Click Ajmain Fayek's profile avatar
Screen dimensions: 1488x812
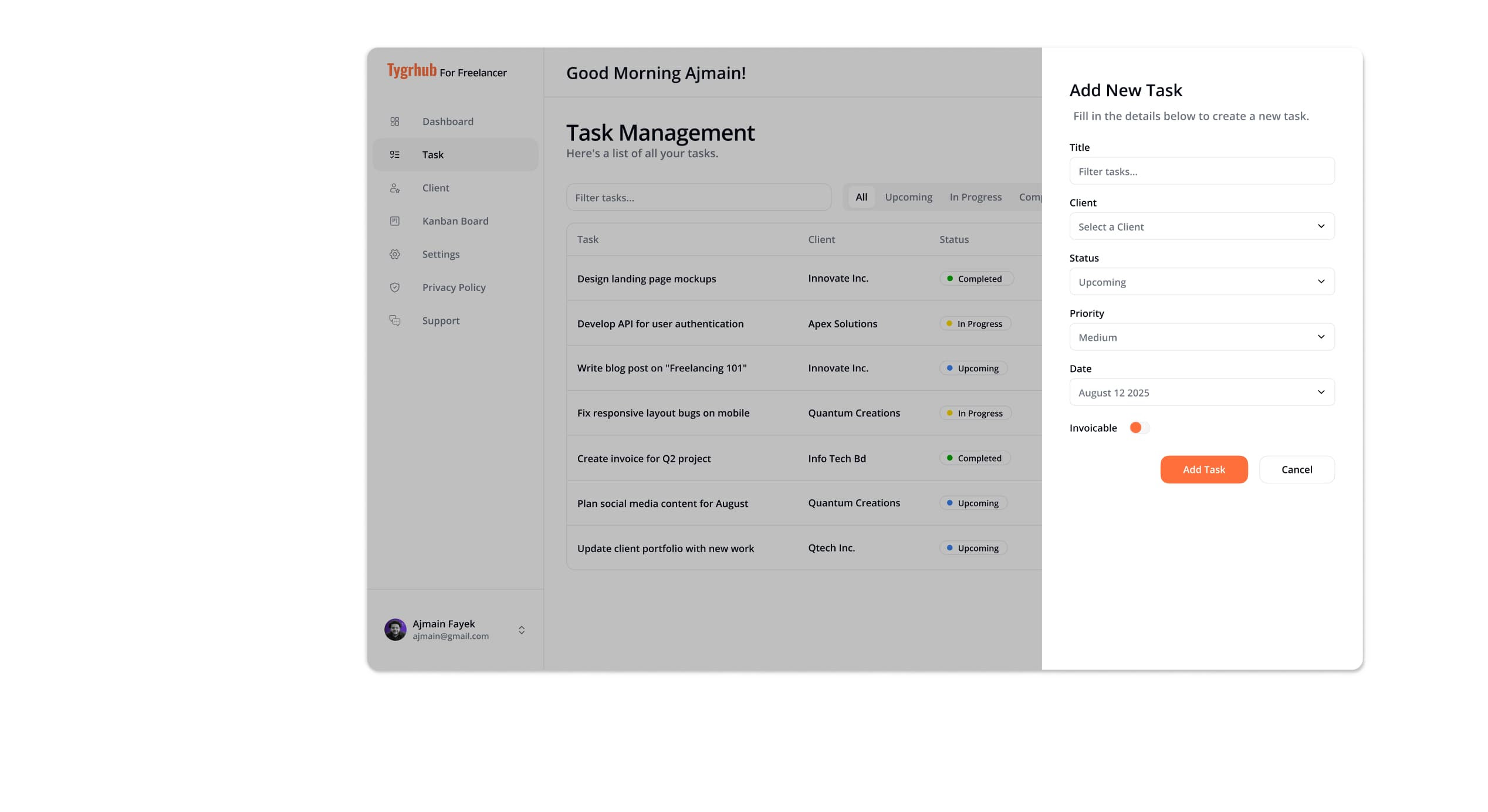pyautogui.click(x=395, y=629)
